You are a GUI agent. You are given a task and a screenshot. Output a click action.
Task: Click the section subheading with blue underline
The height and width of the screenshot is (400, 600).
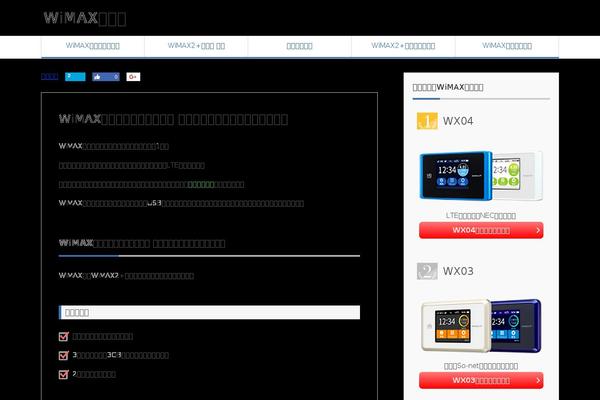(142, 243)
